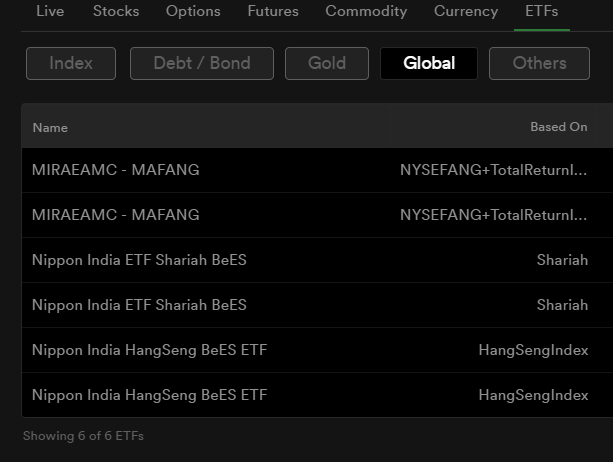The width and height of the screenshot is (613, 462).
Task: Show Others ETF category
Action: click(x=540, y=63)
